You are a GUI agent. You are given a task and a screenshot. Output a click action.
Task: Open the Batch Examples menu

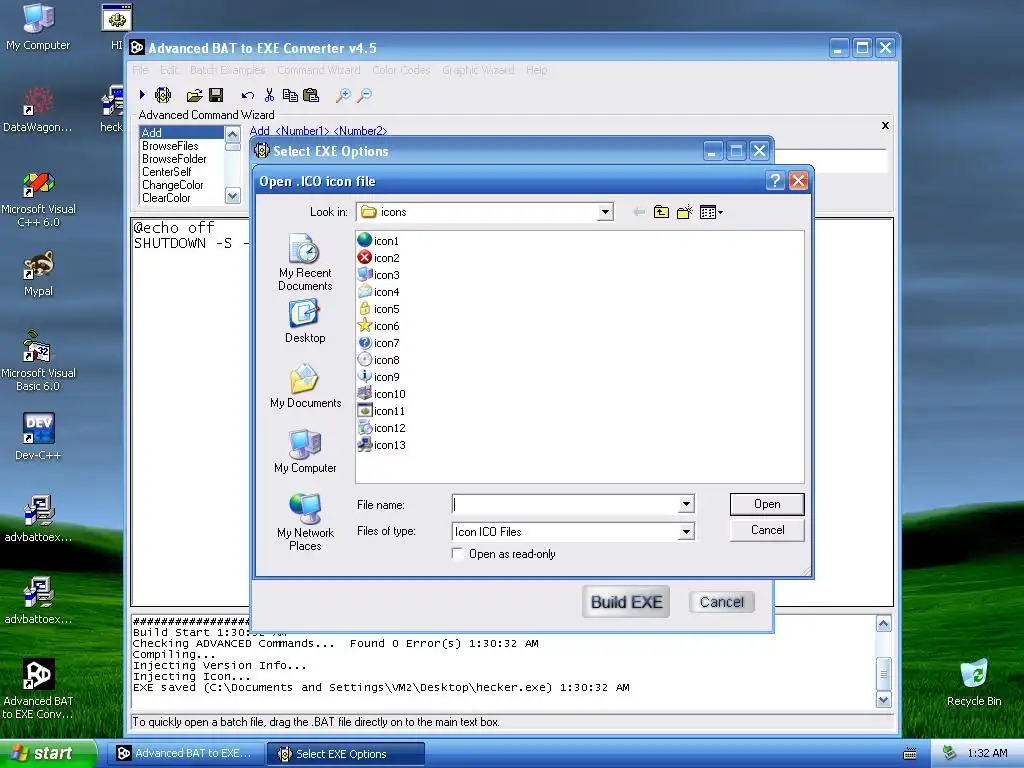coord(227,70)
